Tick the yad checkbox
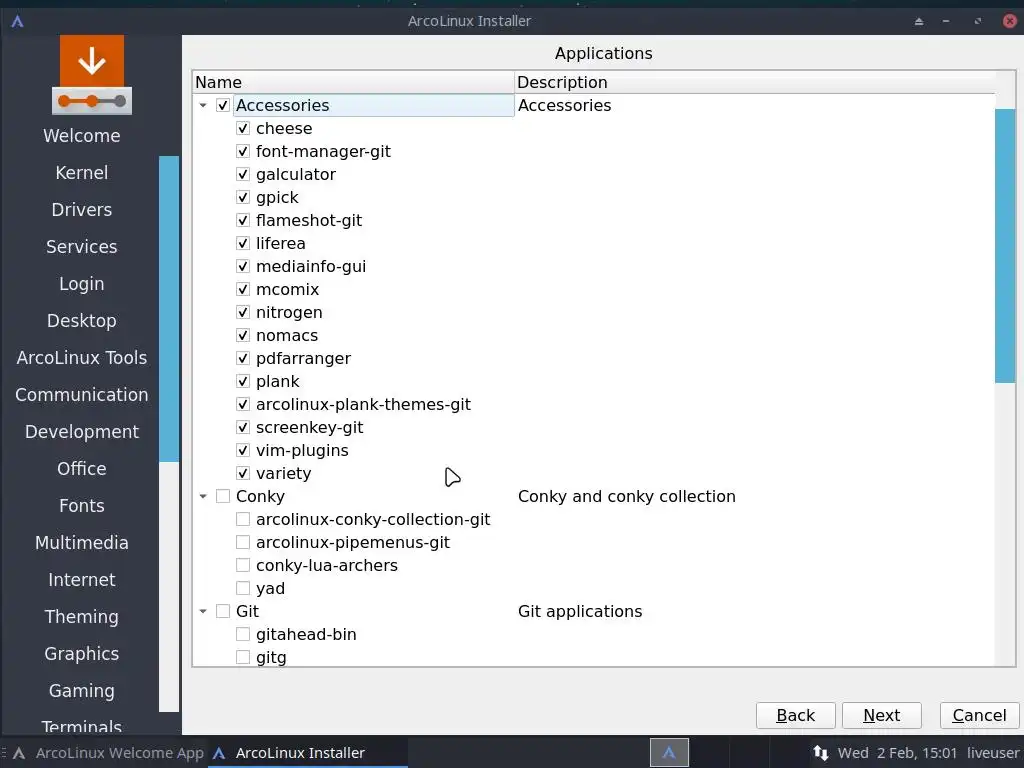Viewport: 1024px width, 768px height. click(243, 588)
